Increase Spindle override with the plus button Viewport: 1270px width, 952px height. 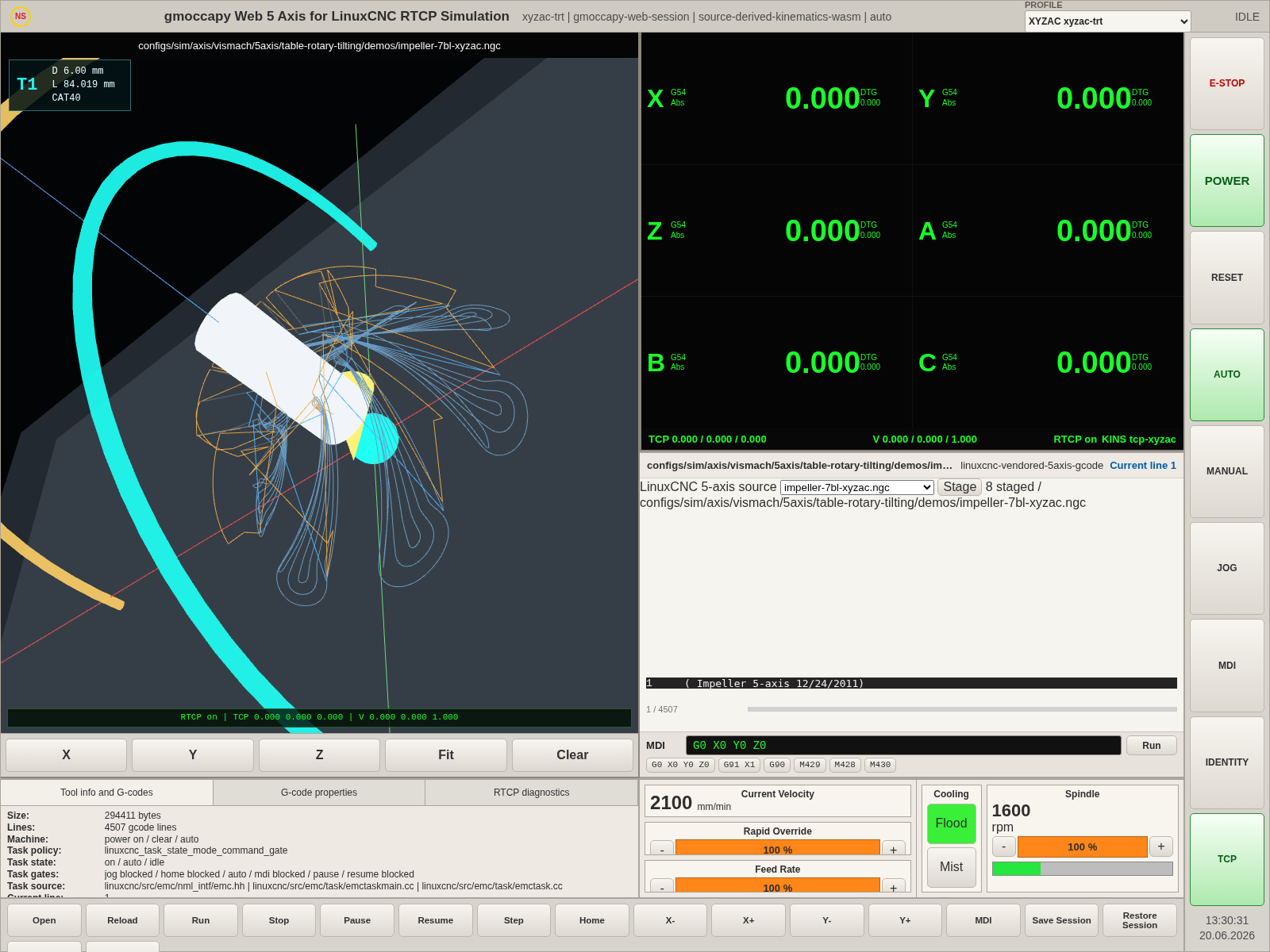1161,846
